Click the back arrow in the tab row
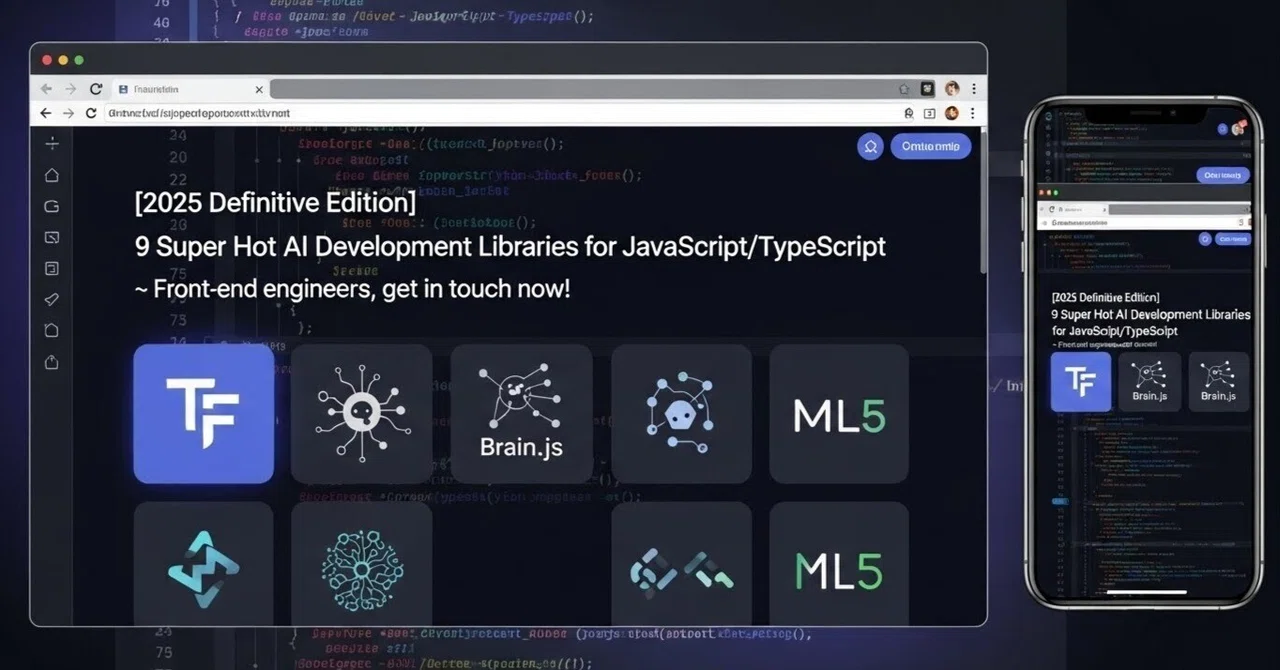Image resolution: width=1280 pixels, height=670 pixels. click(x=46, y=89)
